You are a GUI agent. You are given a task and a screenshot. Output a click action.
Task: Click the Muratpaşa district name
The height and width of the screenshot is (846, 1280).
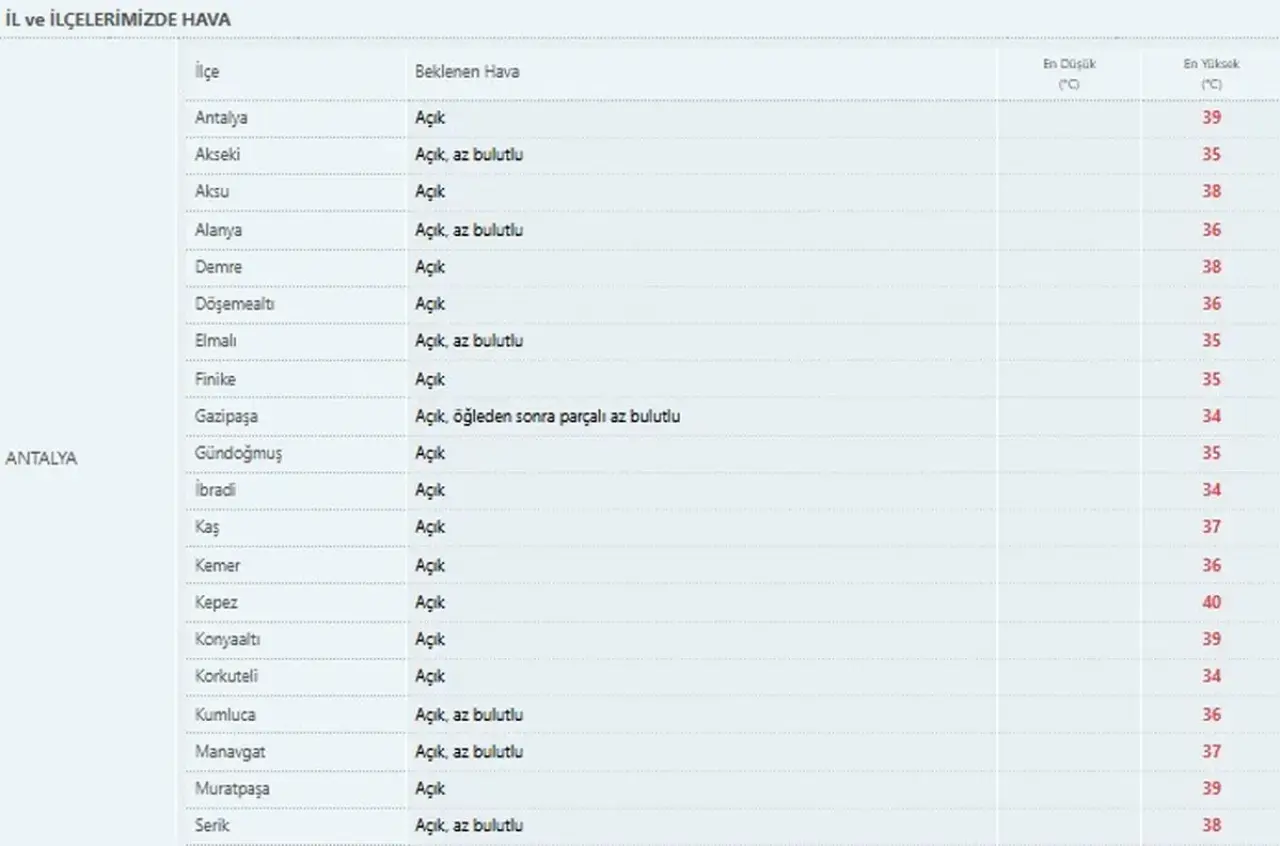coord(232,789)
